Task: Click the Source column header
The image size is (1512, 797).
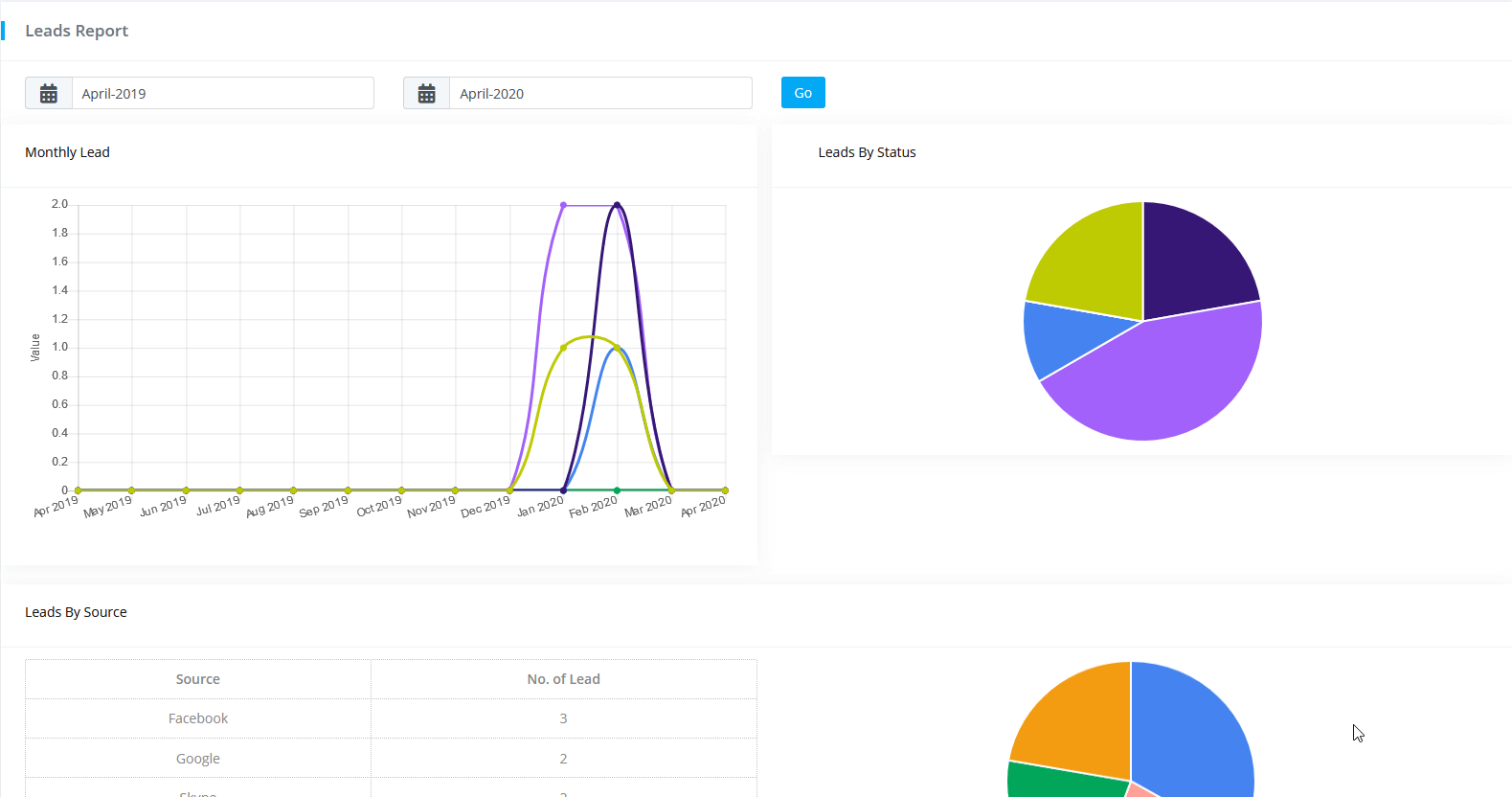Action: tap(198, 679)
